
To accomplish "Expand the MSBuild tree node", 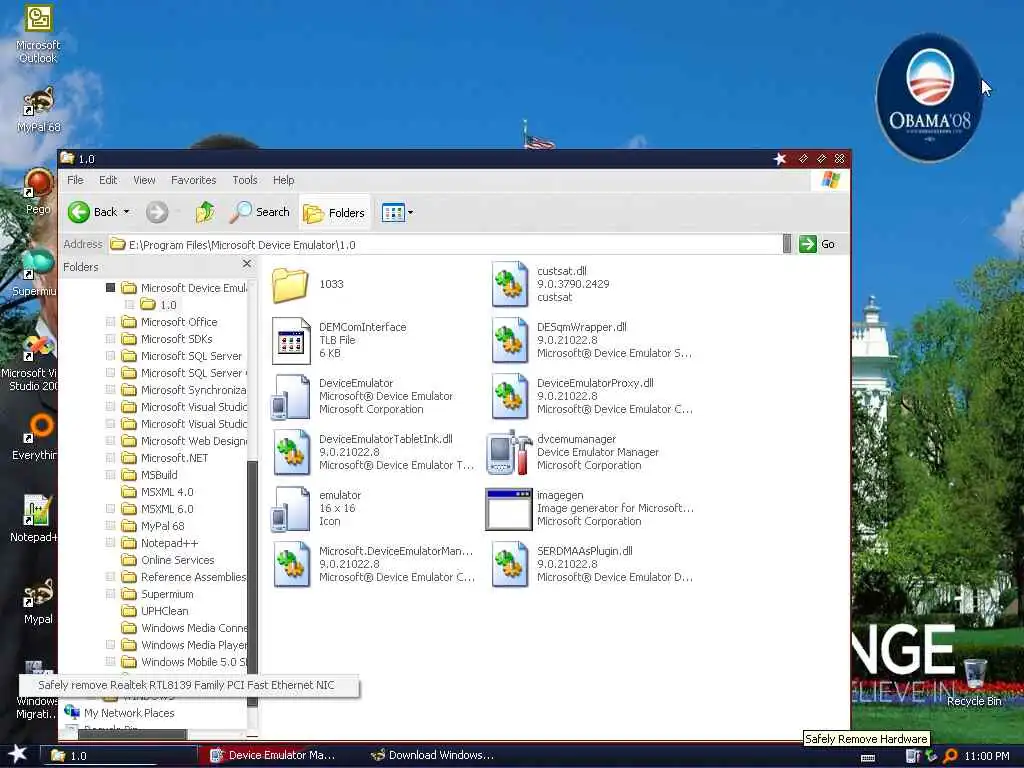I will coord(110,474).
